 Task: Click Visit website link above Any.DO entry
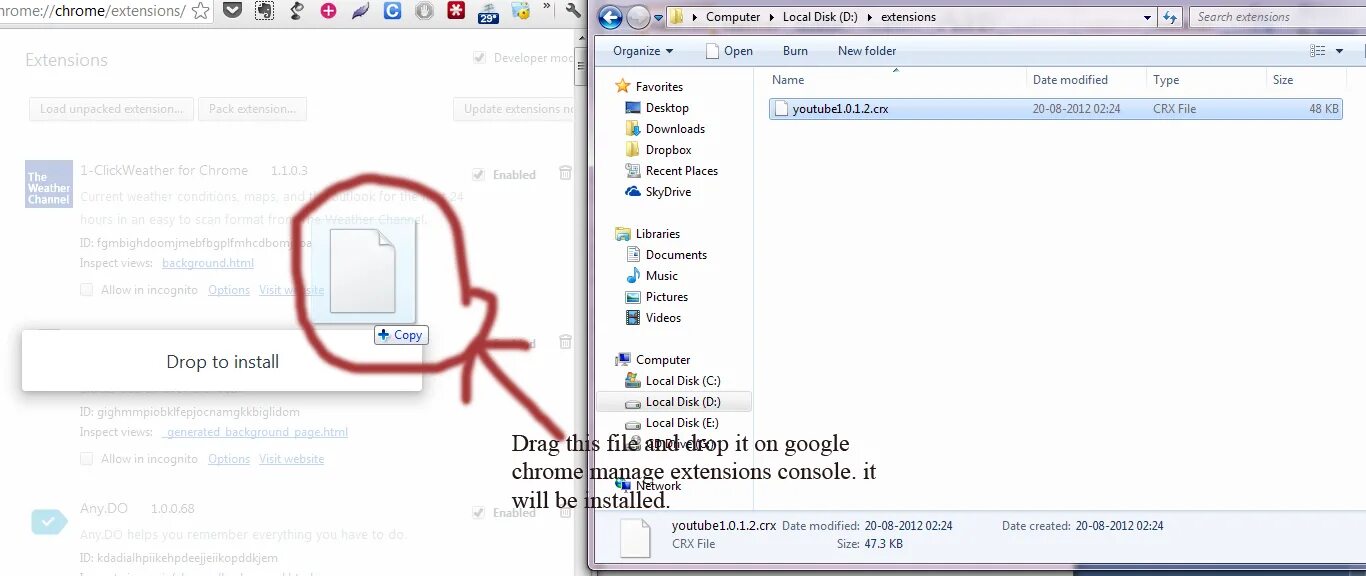292,459
